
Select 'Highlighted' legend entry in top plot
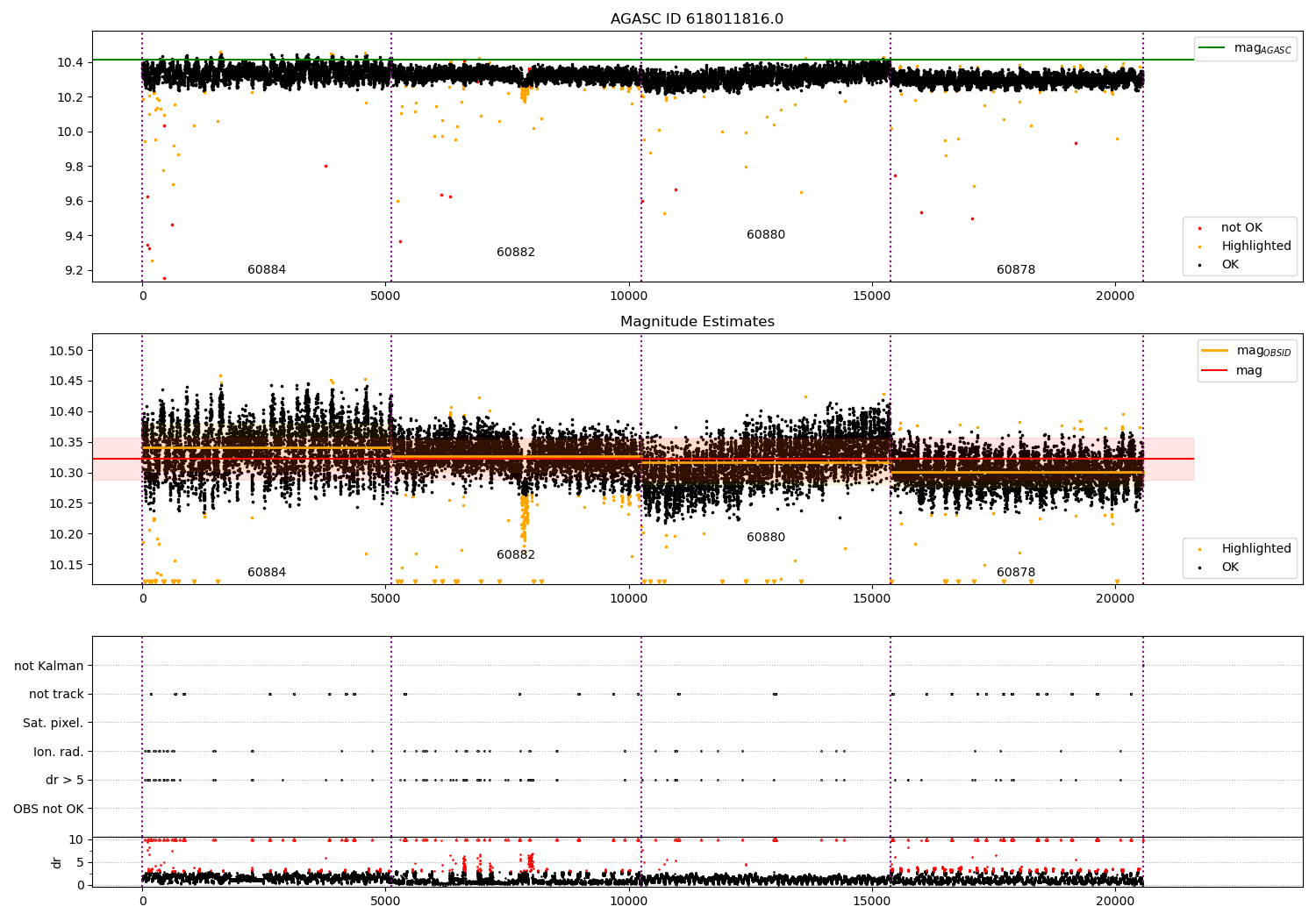(x=1256, y=246)
